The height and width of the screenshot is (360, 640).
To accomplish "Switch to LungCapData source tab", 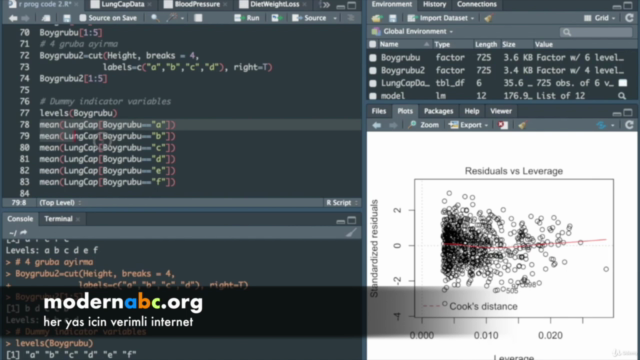I will pyautogui.click(x=122, y=4).
